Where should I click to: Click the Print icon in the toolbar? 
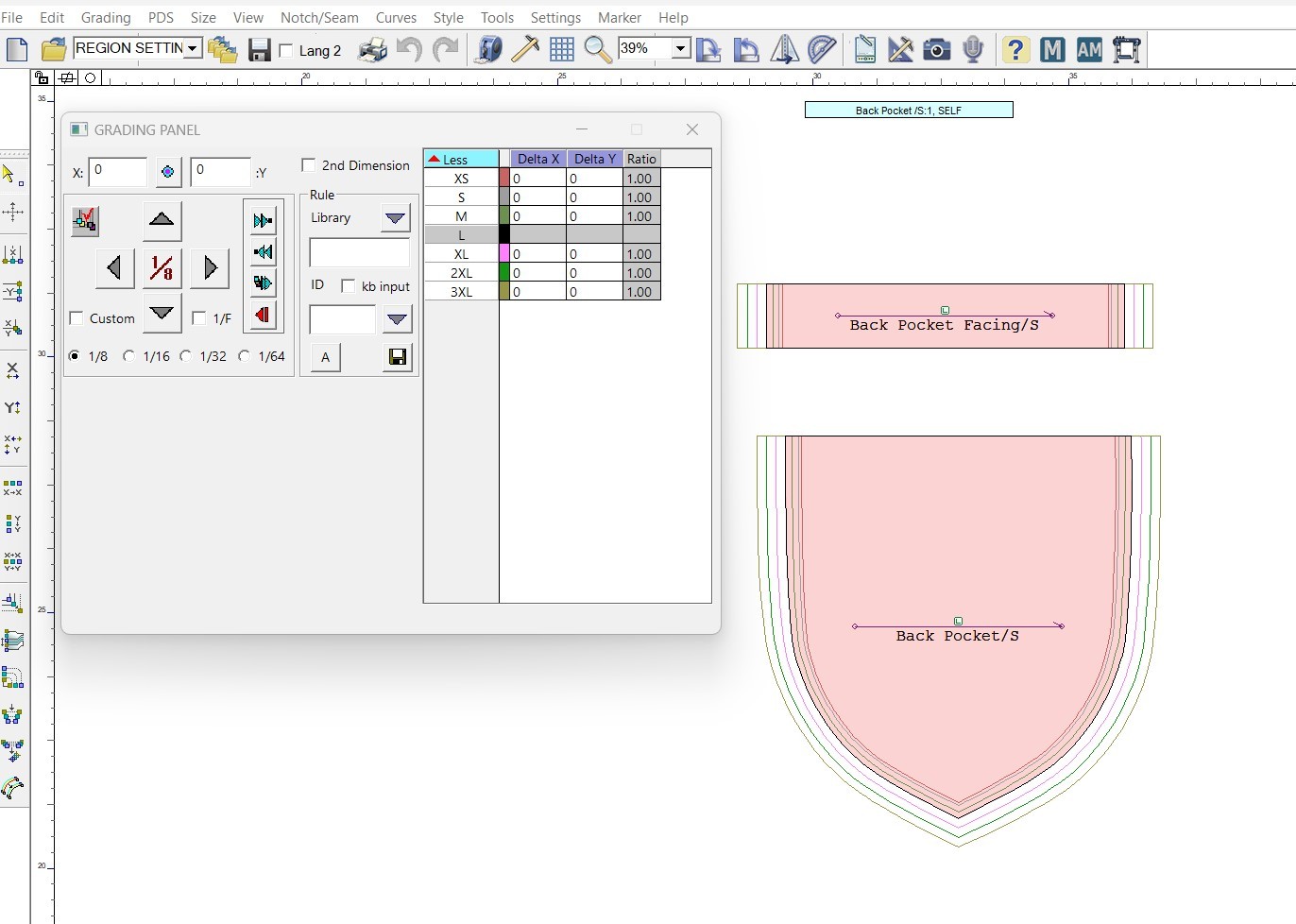point(372,50)
